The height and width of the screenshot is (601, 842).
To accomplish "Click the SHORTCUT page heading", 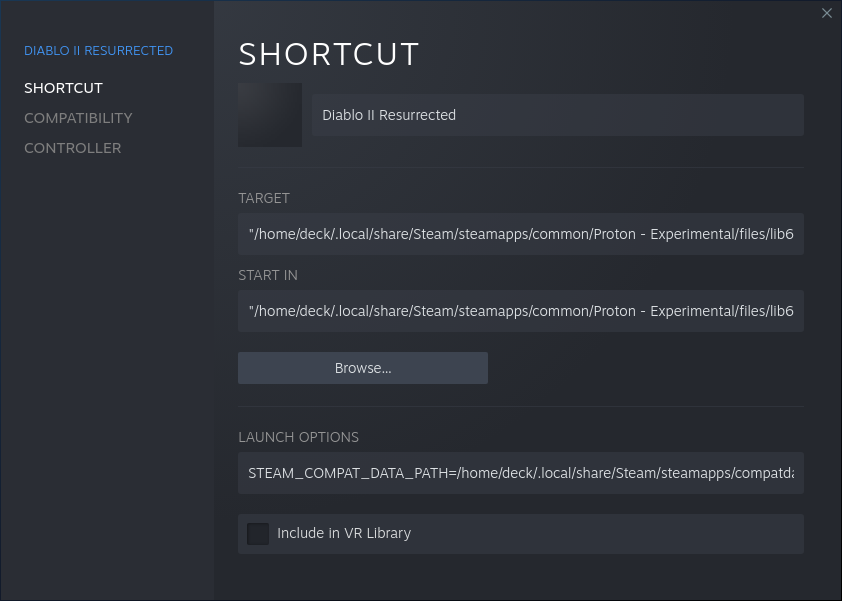I will pyautogui.click(x=328, y=54).
